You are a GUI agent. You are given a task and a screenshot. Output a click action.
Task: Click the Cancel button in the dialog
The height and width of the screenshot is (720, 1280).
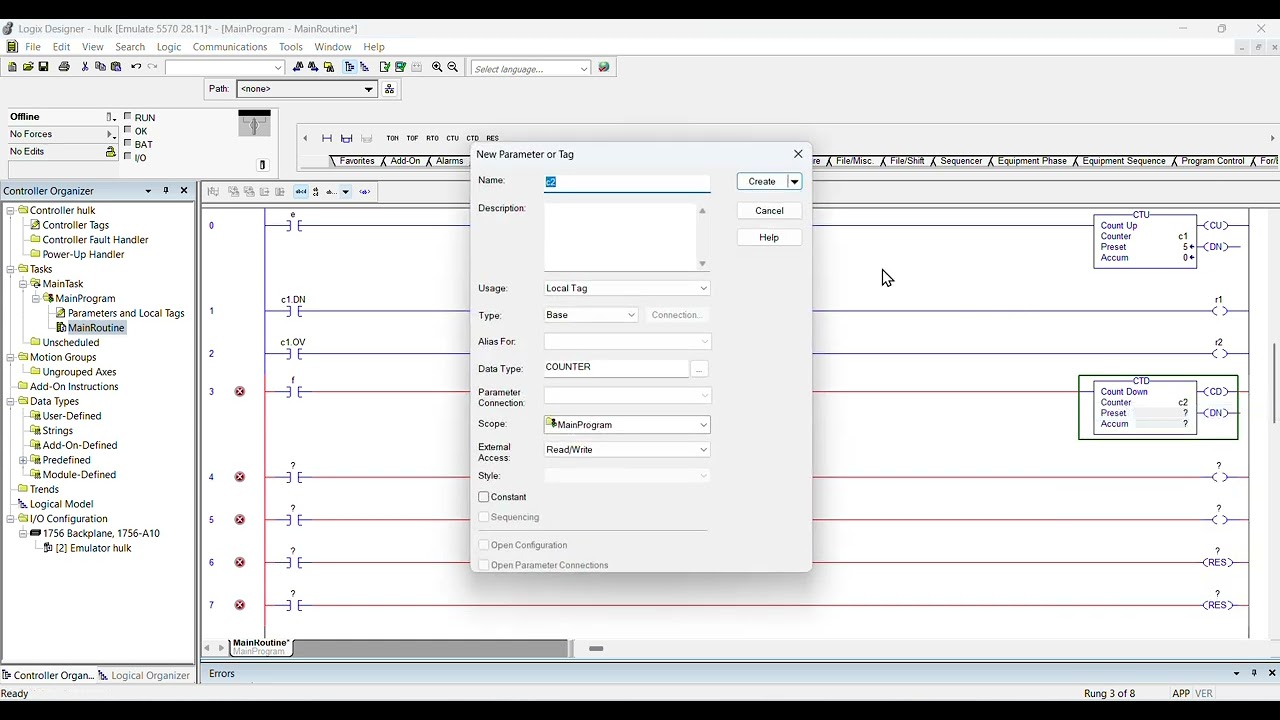[x=769, y=210]
